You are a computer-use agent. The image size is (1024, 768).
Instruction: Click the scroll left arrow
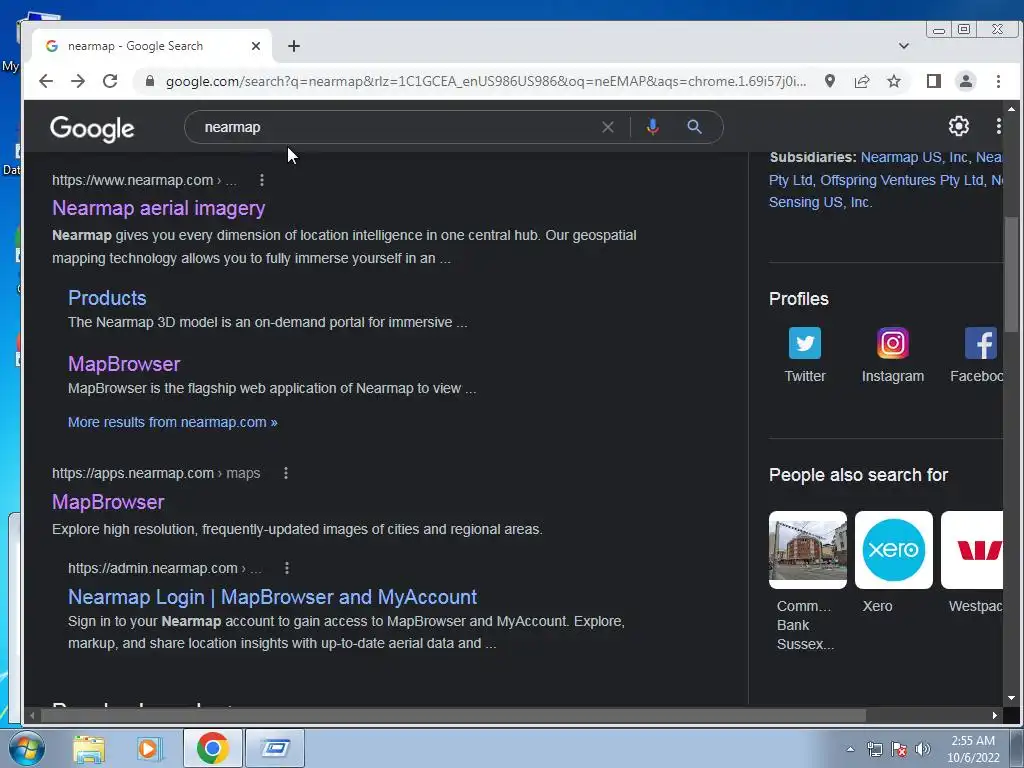click(x=31, y=716)
